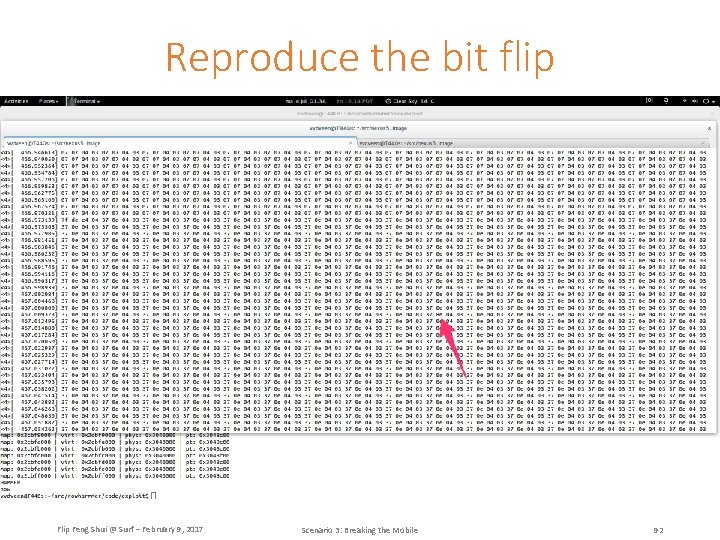Open the power system menu icon
Viewport: 720px width, 540px height.
point(708,101)
